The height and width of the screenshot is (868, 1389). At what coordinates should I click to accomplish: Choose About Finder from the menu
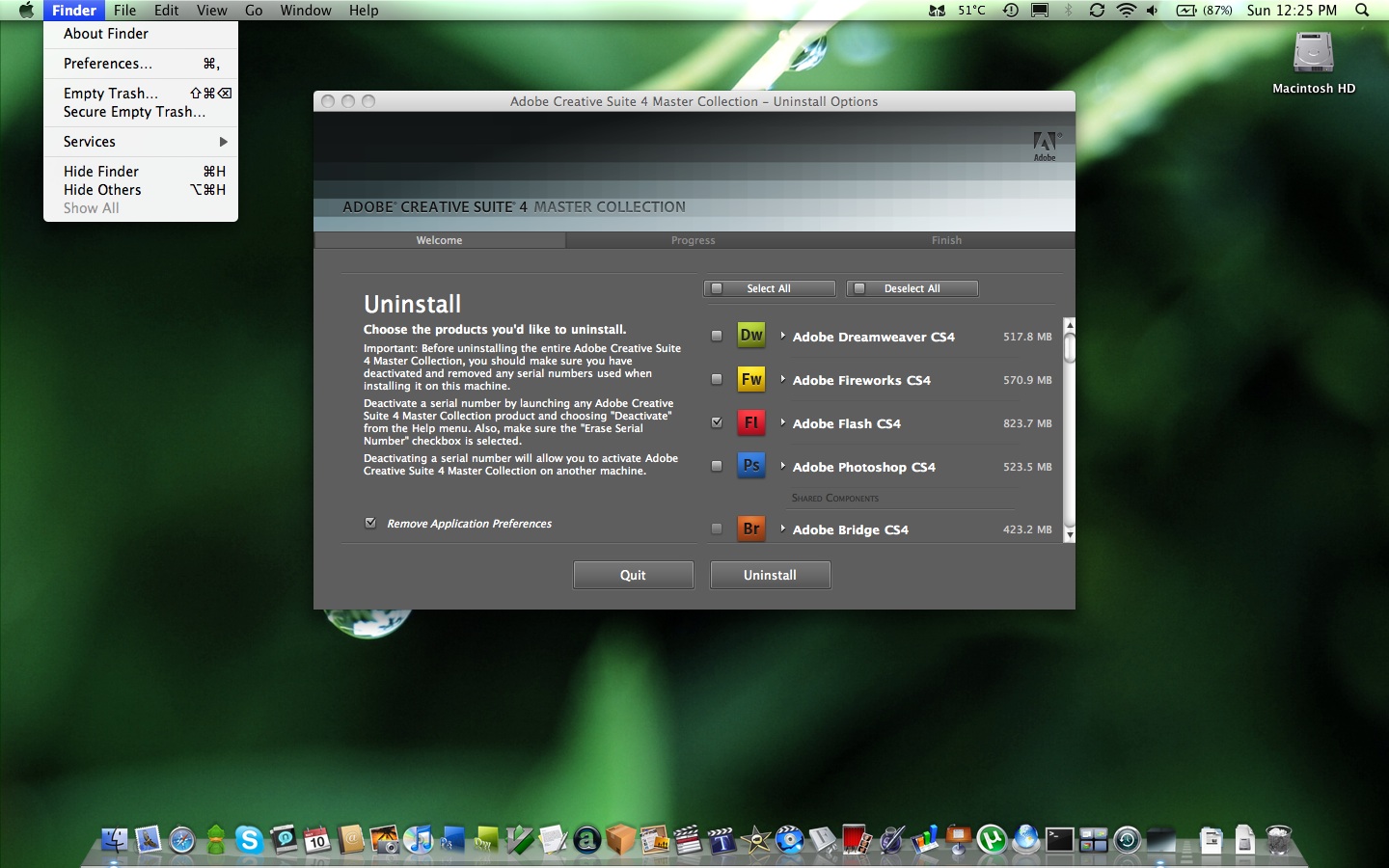pos(141,34)
